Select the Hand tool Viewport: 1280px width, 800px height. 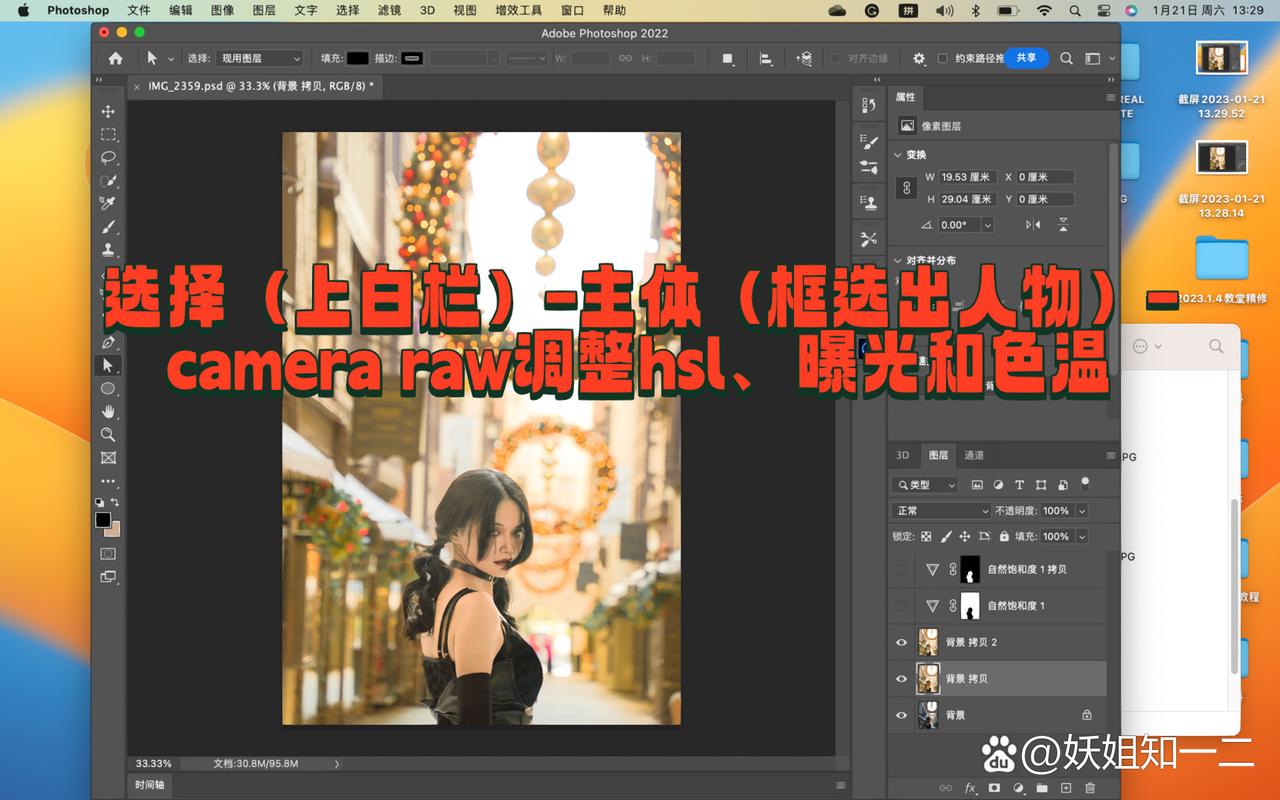[108, 410]
